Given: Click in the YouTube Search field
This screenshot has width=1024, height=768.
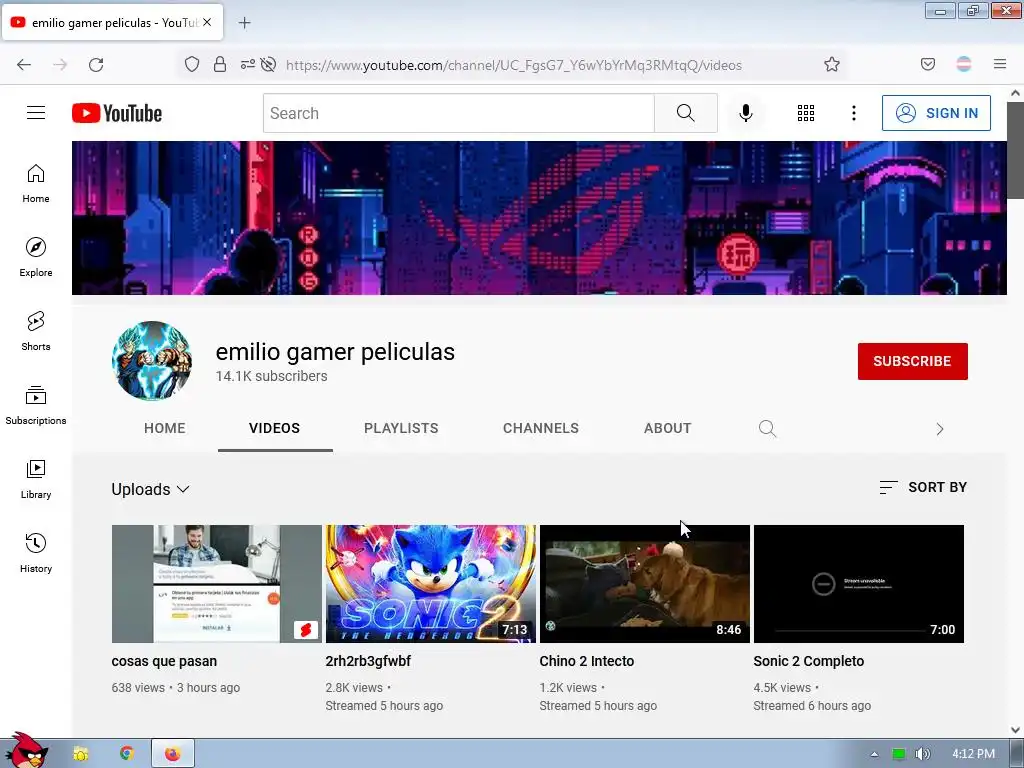Looking at the screenshot, I should [x=458, y=113].
